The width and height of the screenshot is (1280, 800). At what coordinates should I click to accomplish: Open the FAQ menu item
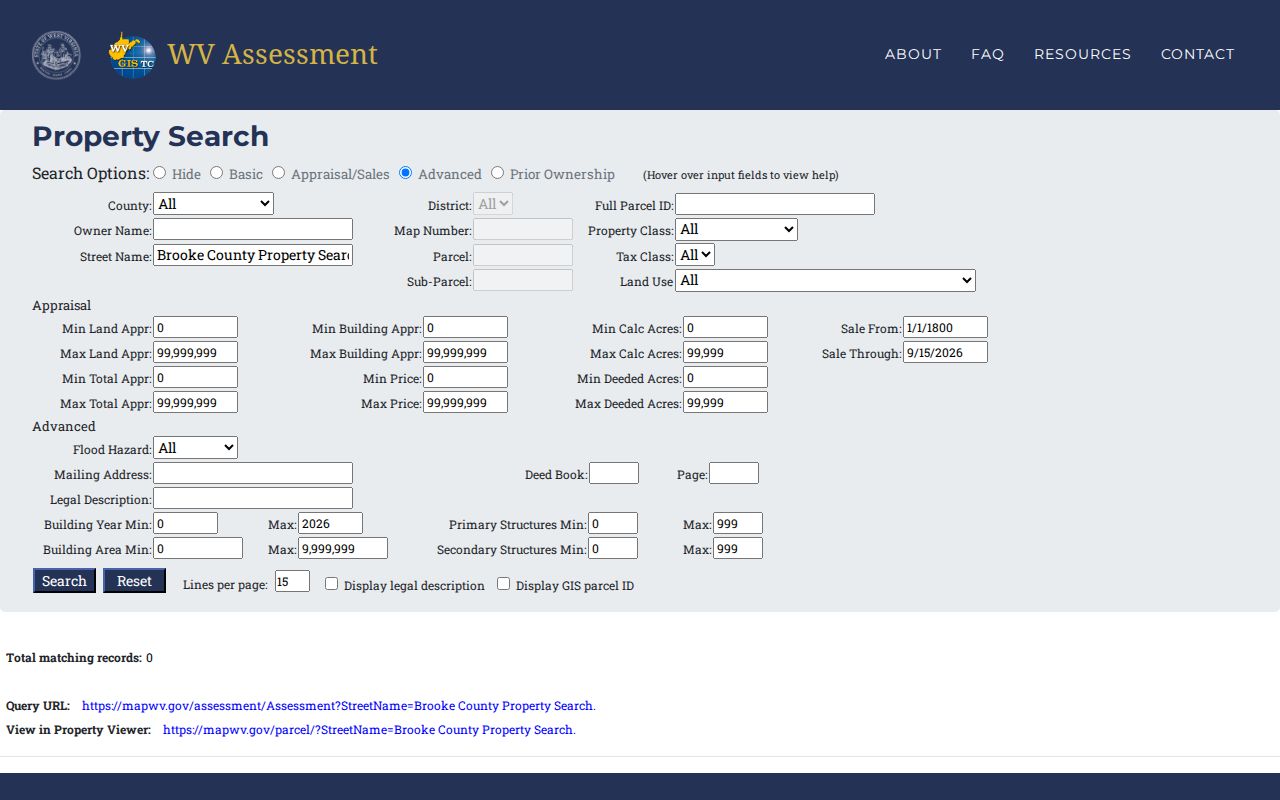click(x=987, y=54)
